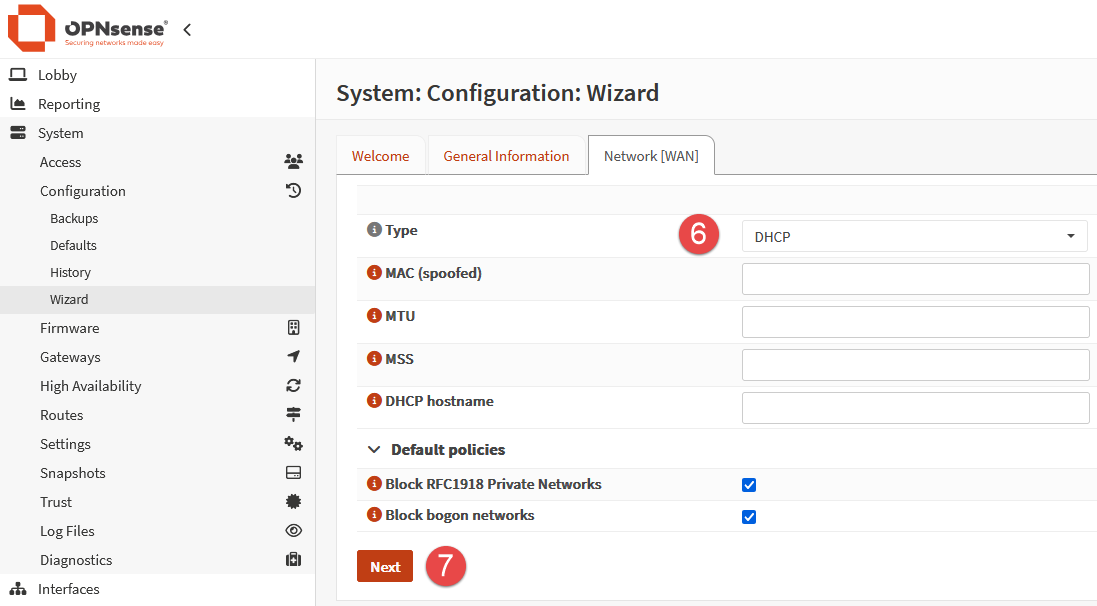Click the Access users icon
The width and height of the screenshot is (1097, 606).
293,162
